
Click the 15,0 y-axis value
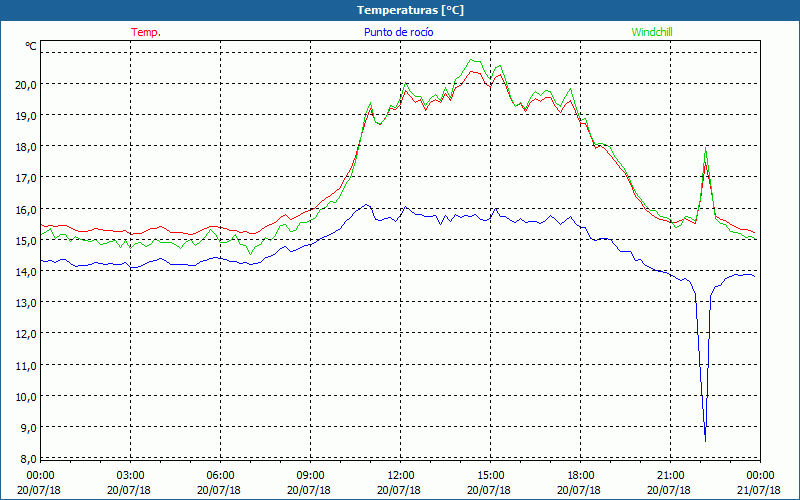[26, 241]
